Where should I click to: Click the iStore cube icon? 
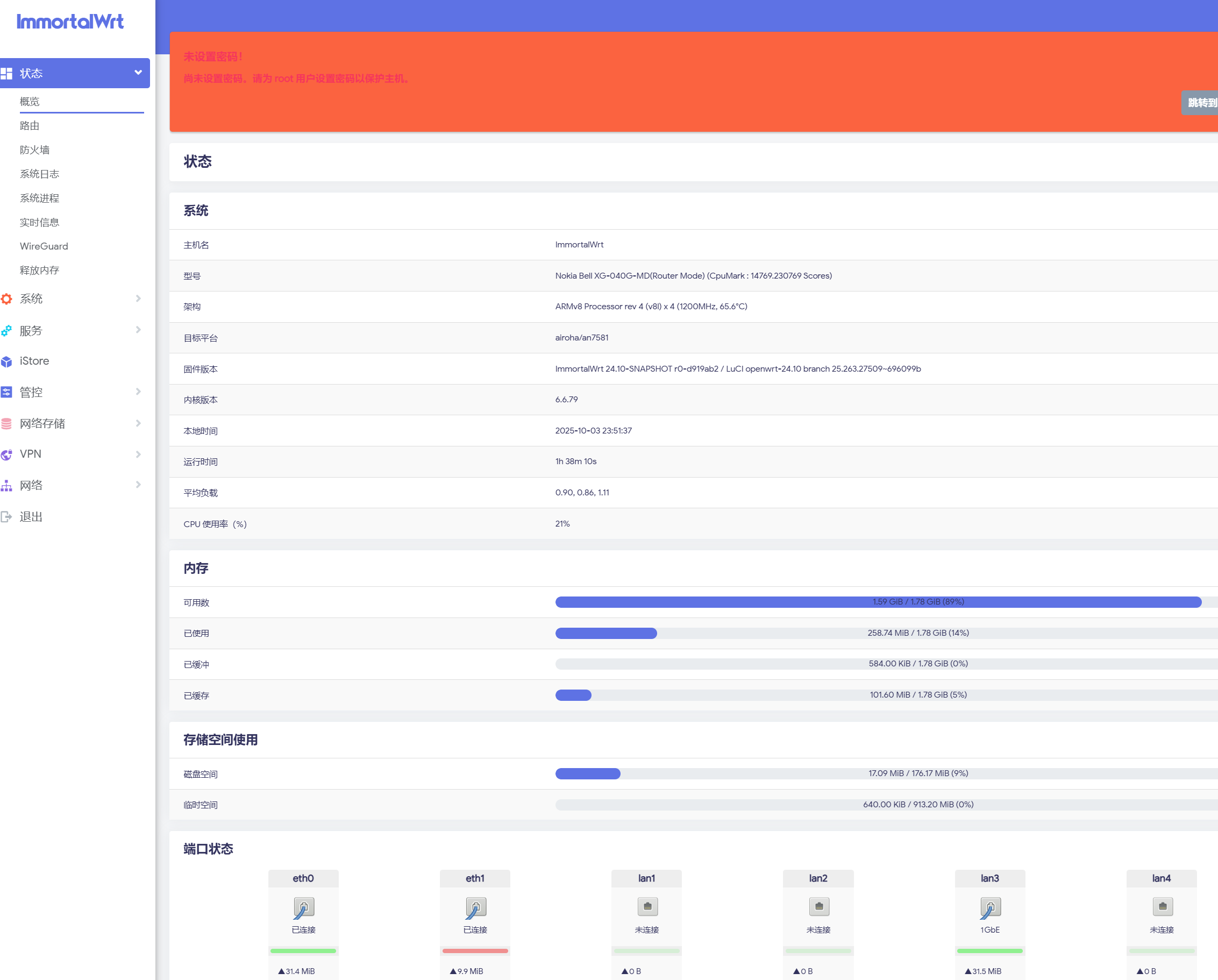7,361
